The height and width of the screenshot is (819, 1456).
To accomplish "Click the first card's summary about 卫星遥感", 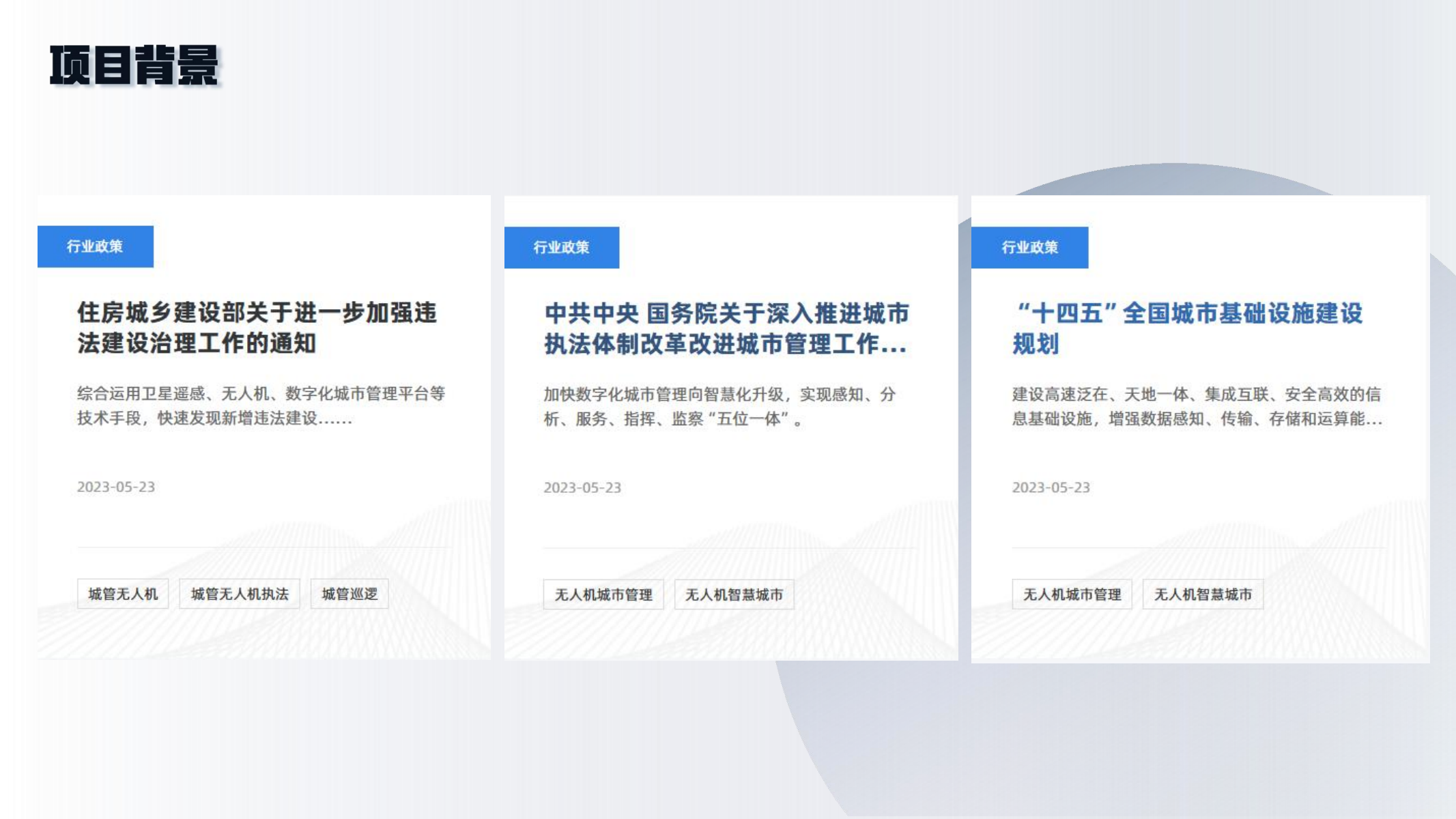I will point(261,405).
